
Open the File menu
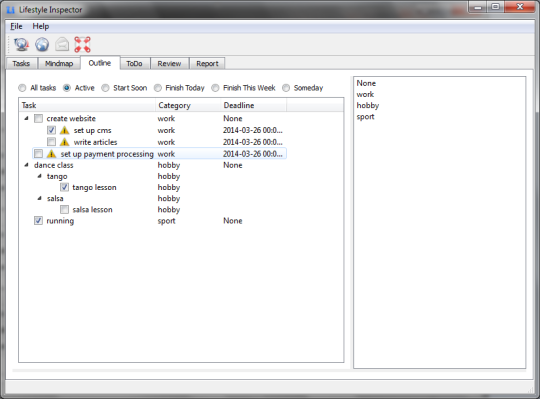click(16, 26)
